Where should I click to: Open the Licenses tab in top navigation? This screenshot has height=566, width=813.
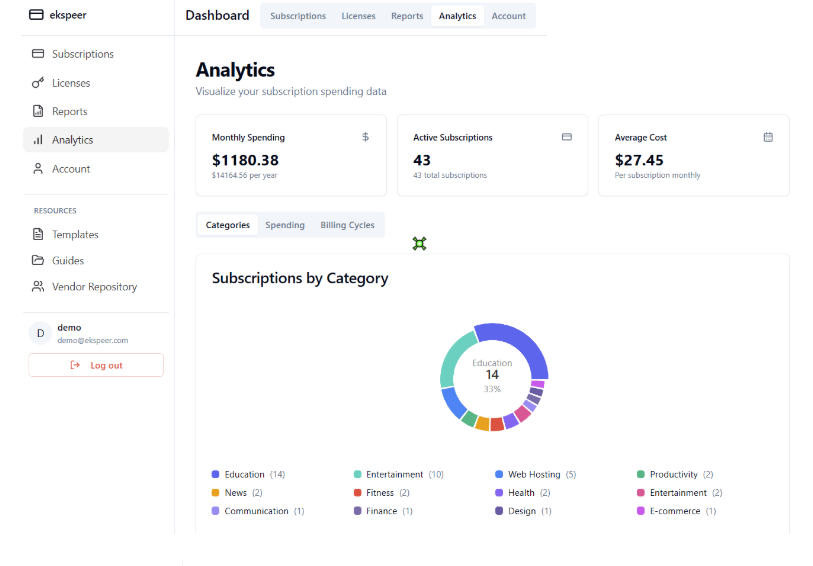point(358,16)
